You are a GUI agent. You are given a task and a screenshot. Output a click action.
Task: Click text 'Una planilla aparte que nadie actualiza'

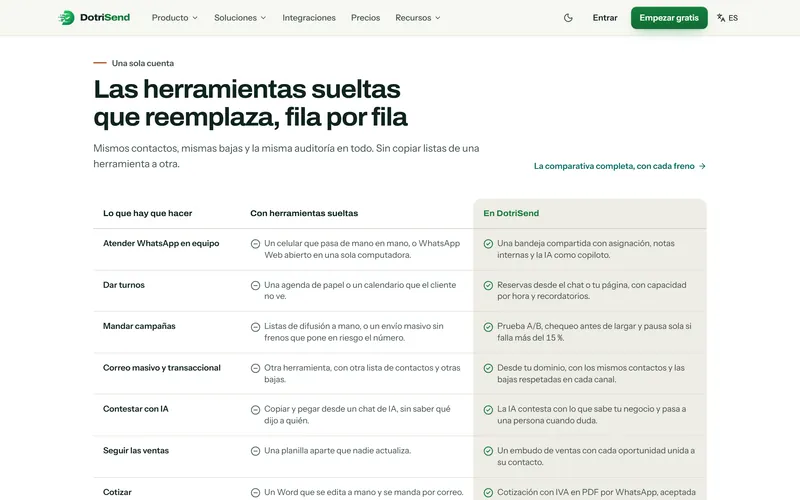click(337, 451)
